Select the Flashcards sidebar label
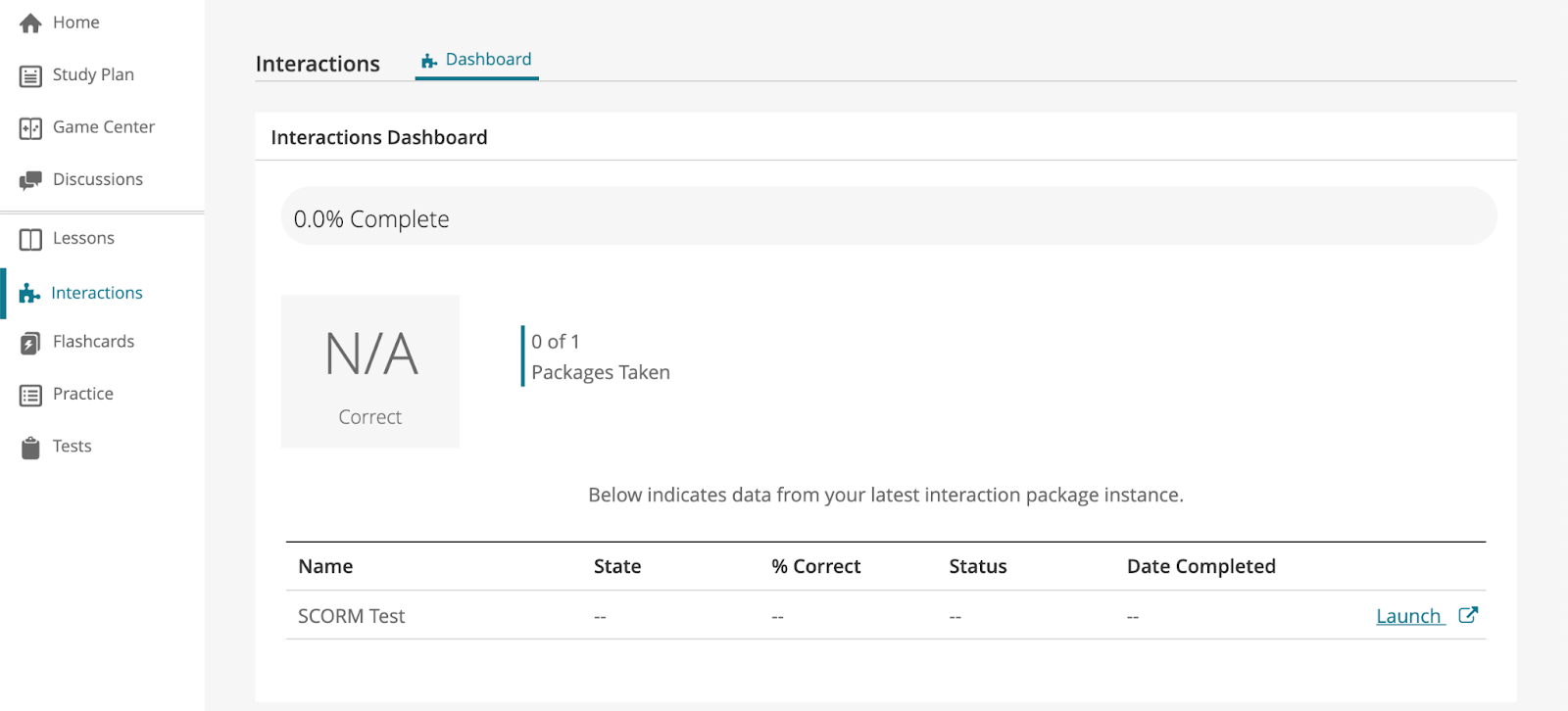Image resolution: width=1568 pixels, height=711 pixels. coord(93,342)
